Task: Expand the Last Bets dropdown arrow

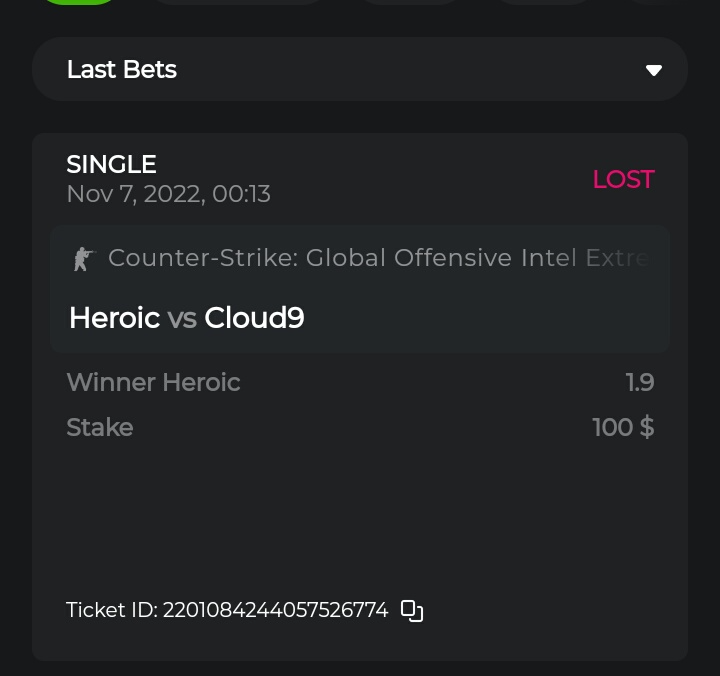Action: 653,70
